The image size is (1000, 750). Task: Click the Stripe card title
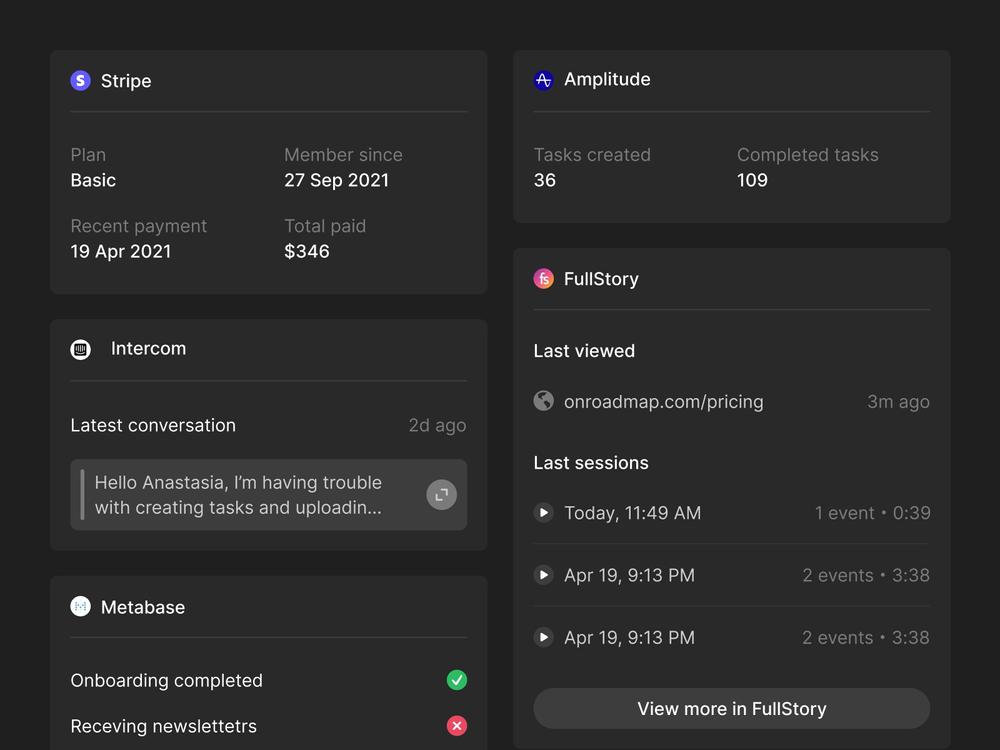click(126, 81)
